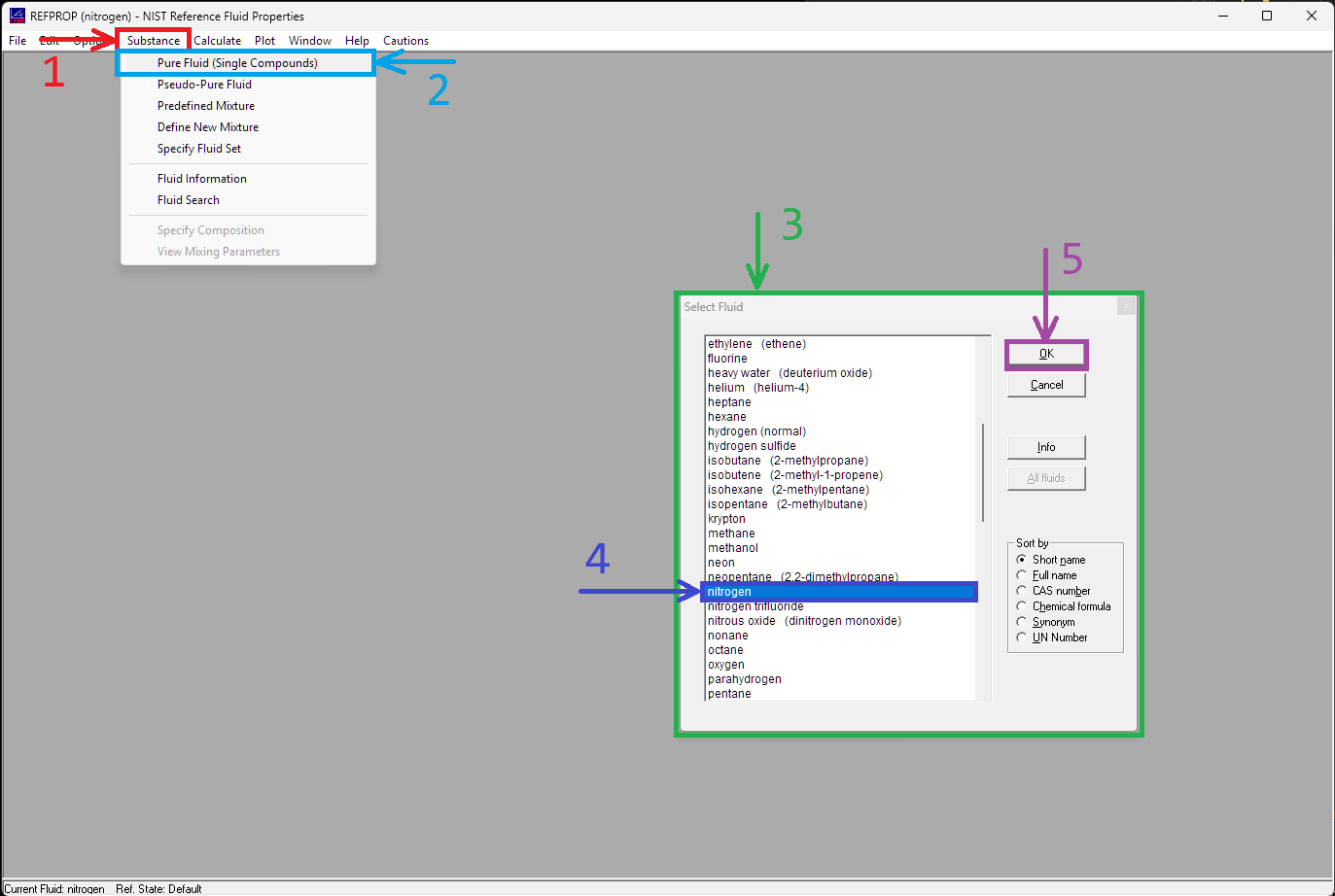Image resolution: width=1335 pixels, height=896 pixels.
Task: Select oxygen in the fluid list
Action: click(x=840, y=665)
